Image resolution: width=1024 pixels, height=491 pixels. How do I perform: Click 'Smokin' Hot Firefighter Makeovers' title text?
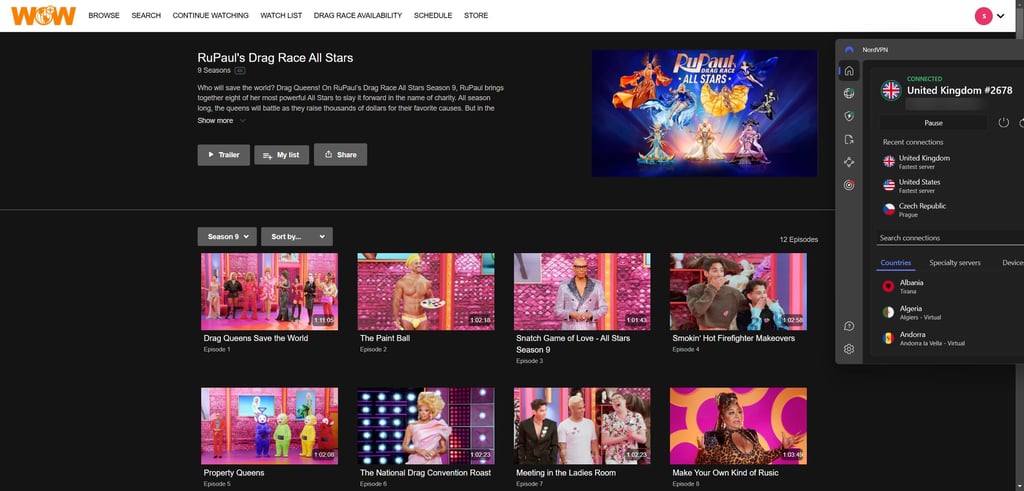coord(733,338)
